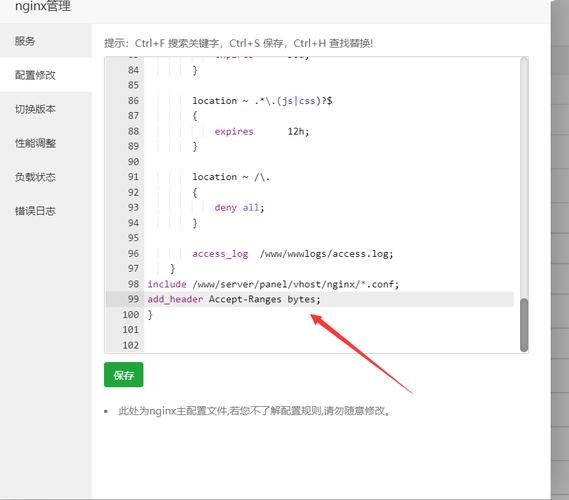The image size is (569, 500).
Task: Click the access_log line in editor
Action: [292, 254]
